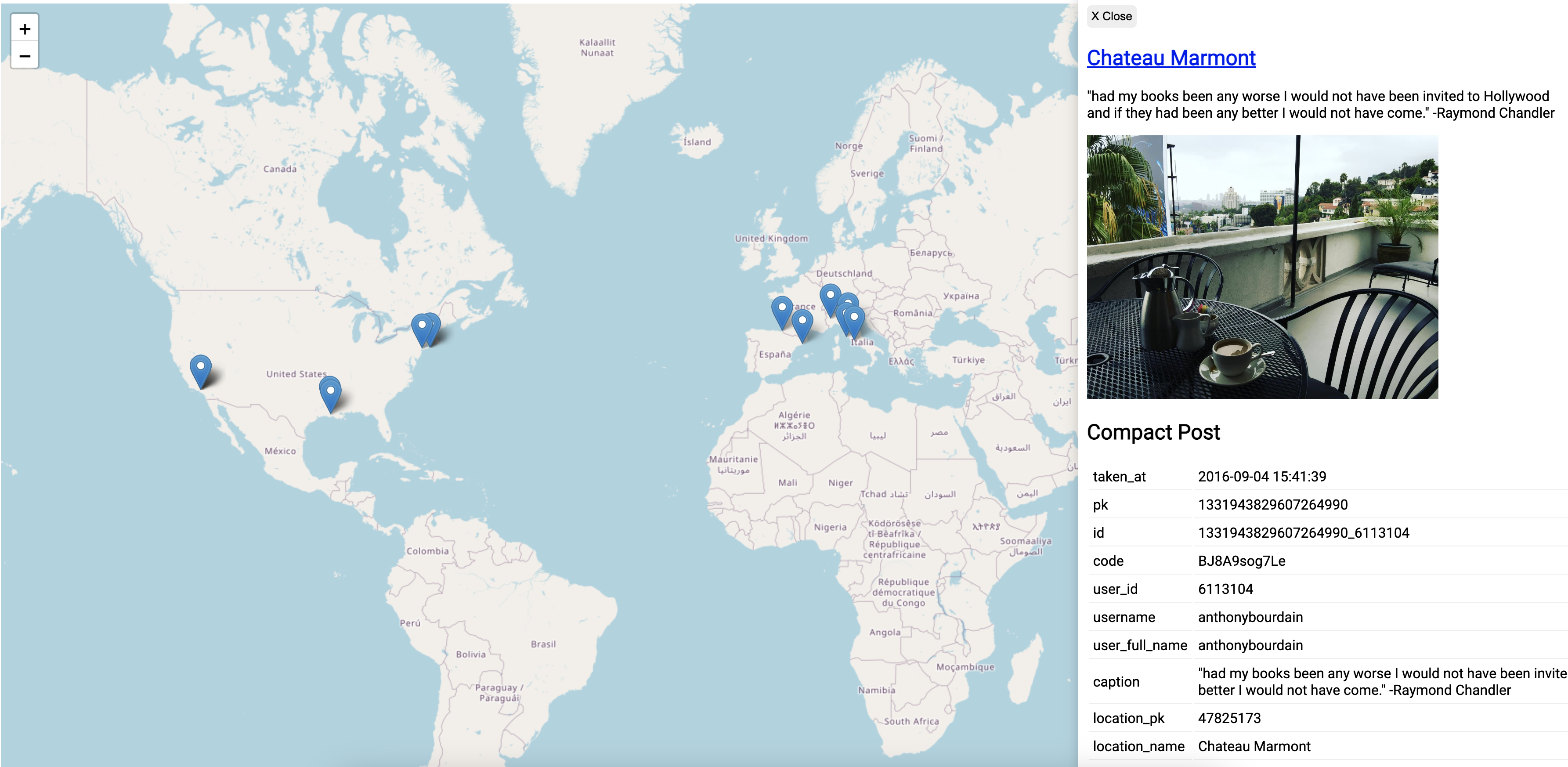Click the map zoom in plus button
This screenshot has width=1568, height=767.
(x=25, y=29)
